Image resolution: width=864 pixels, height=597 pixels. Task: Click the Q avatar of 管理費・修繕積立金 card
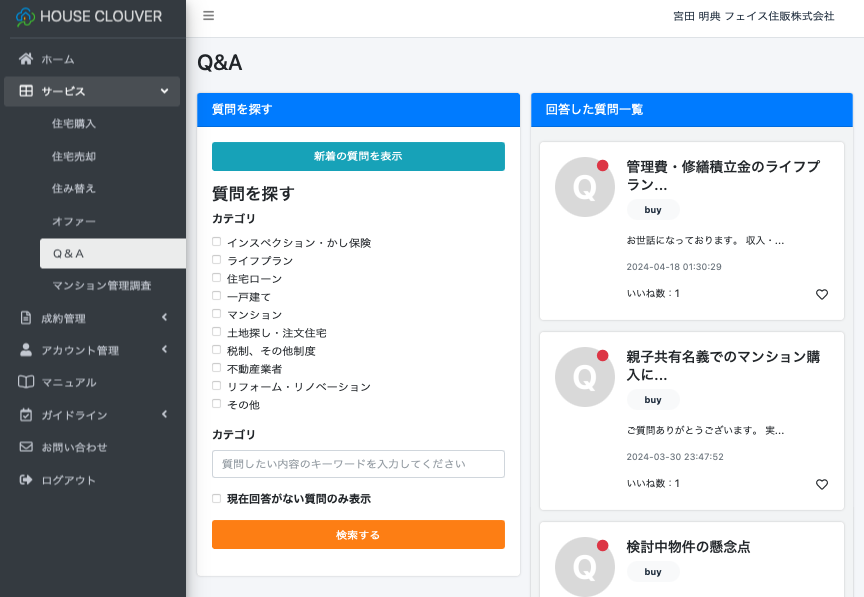coord(585,187)
